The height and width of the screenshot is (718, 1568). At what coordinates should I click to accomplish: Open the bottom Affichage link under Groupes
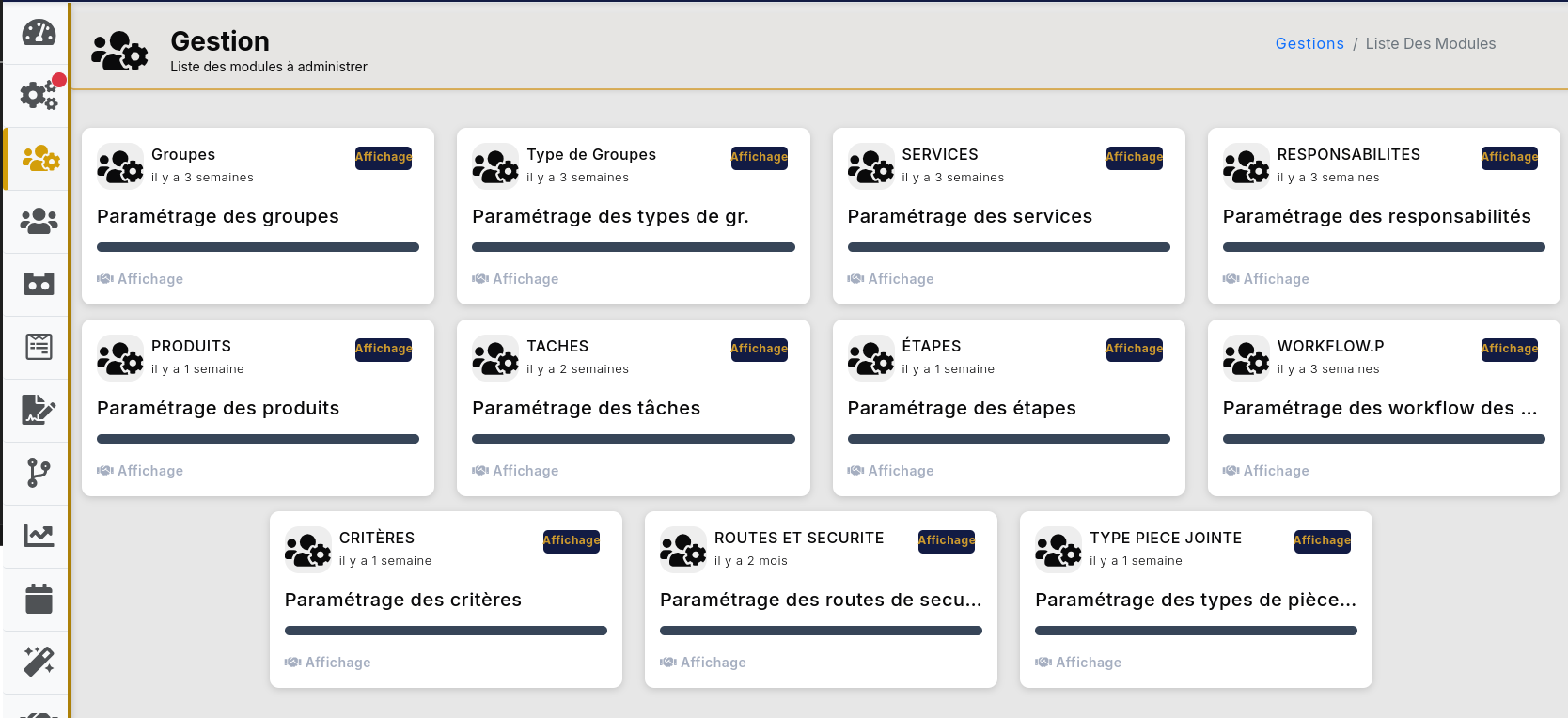click(140, 279)
